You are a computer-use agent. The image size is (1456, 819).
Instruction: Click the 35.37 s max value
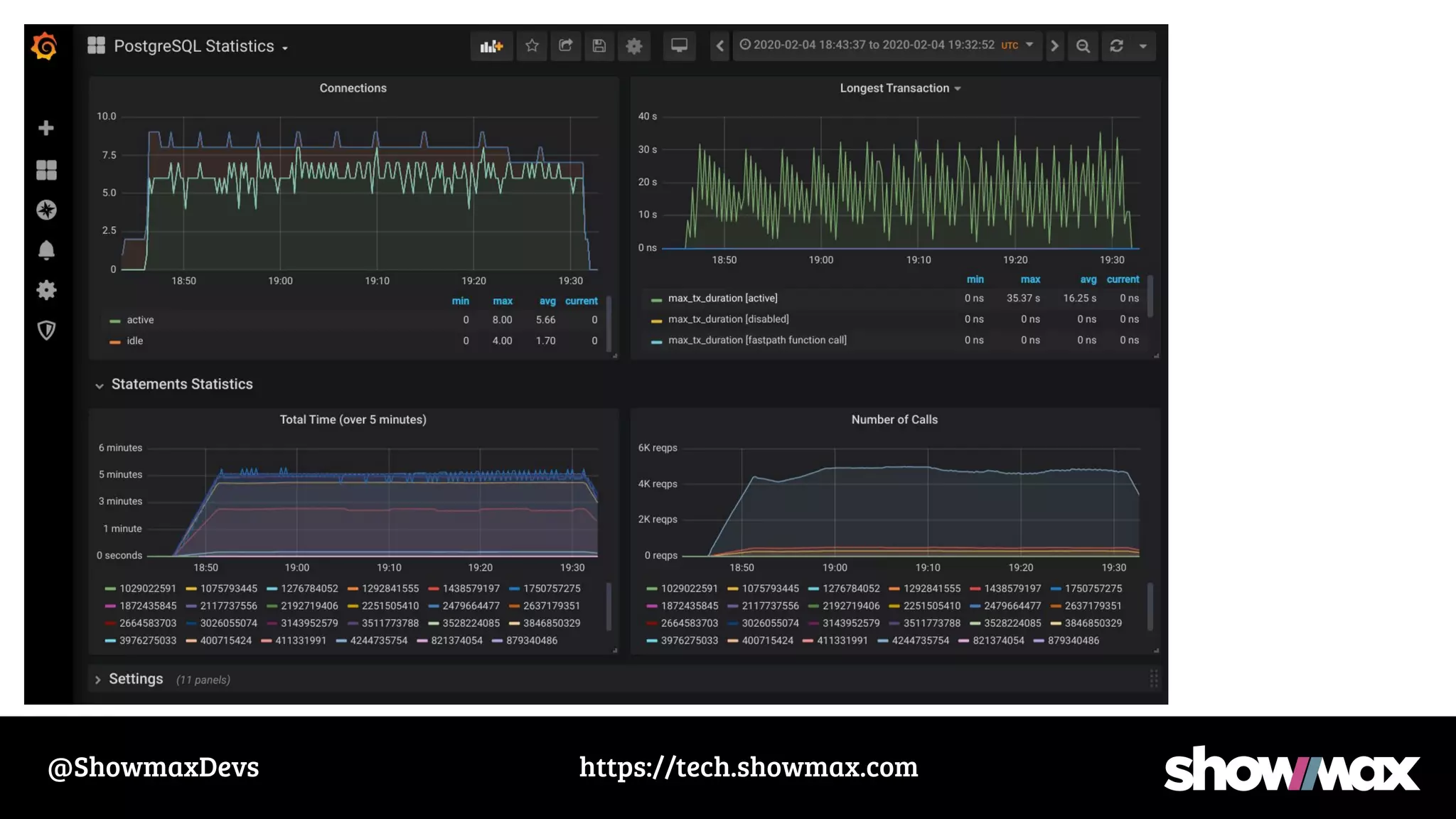[1023, 298]
